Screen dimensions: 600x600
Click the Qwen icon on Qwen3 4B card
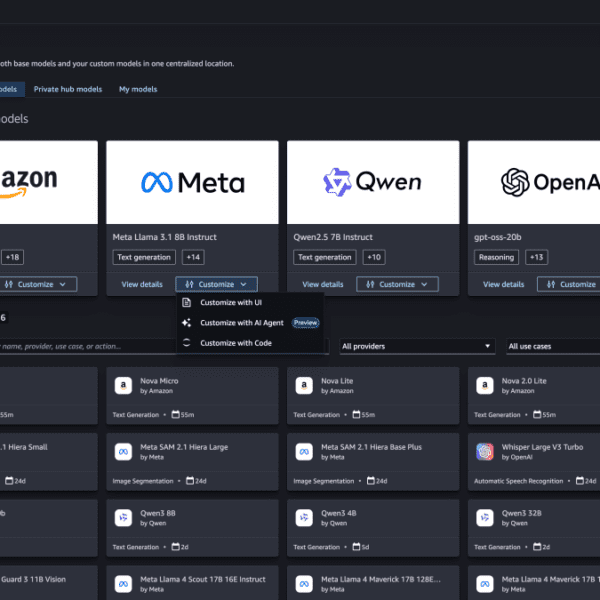304,518
